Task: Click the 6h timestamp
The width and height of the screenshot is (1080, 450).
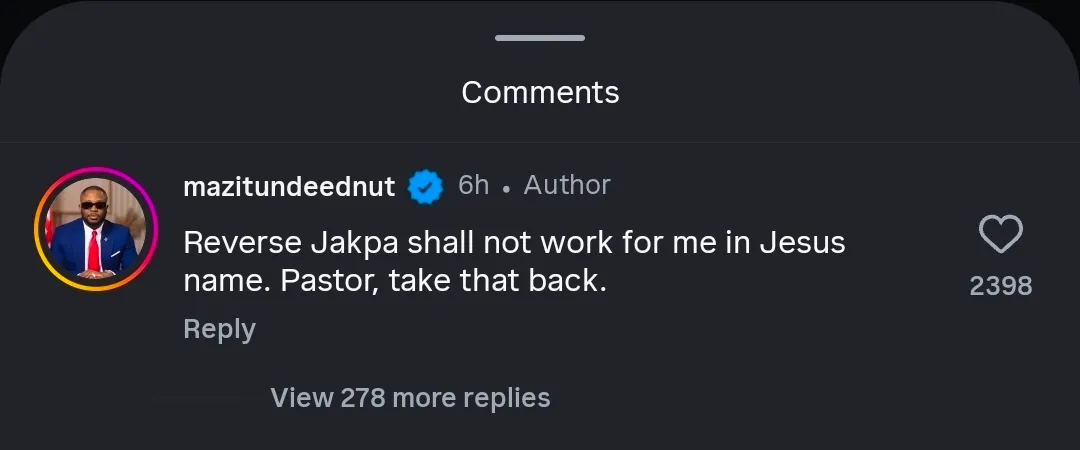Action: coord(473,185)
